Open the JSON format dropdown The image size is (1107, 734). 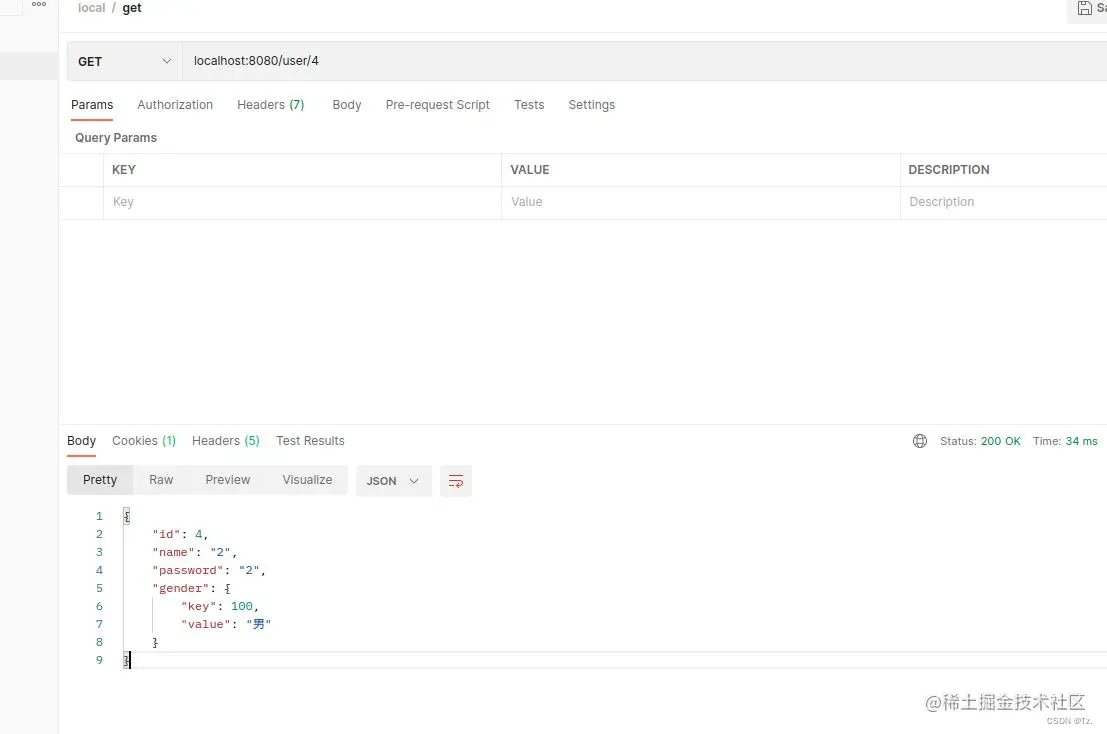(393, 481)
